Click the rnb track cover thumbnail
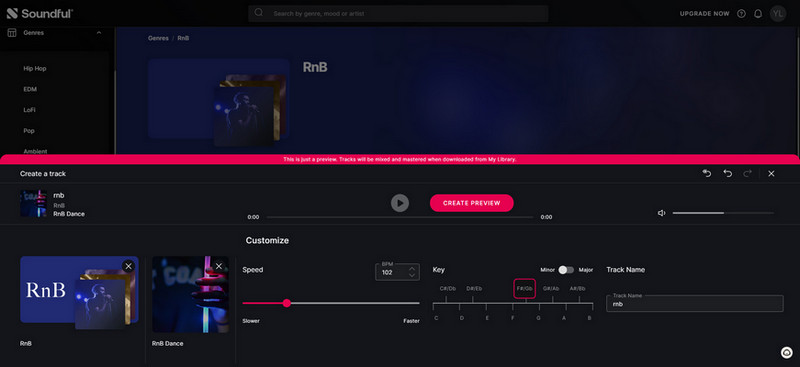The width and height of the screenshot is (800, 367). click(x=33, y=204)
